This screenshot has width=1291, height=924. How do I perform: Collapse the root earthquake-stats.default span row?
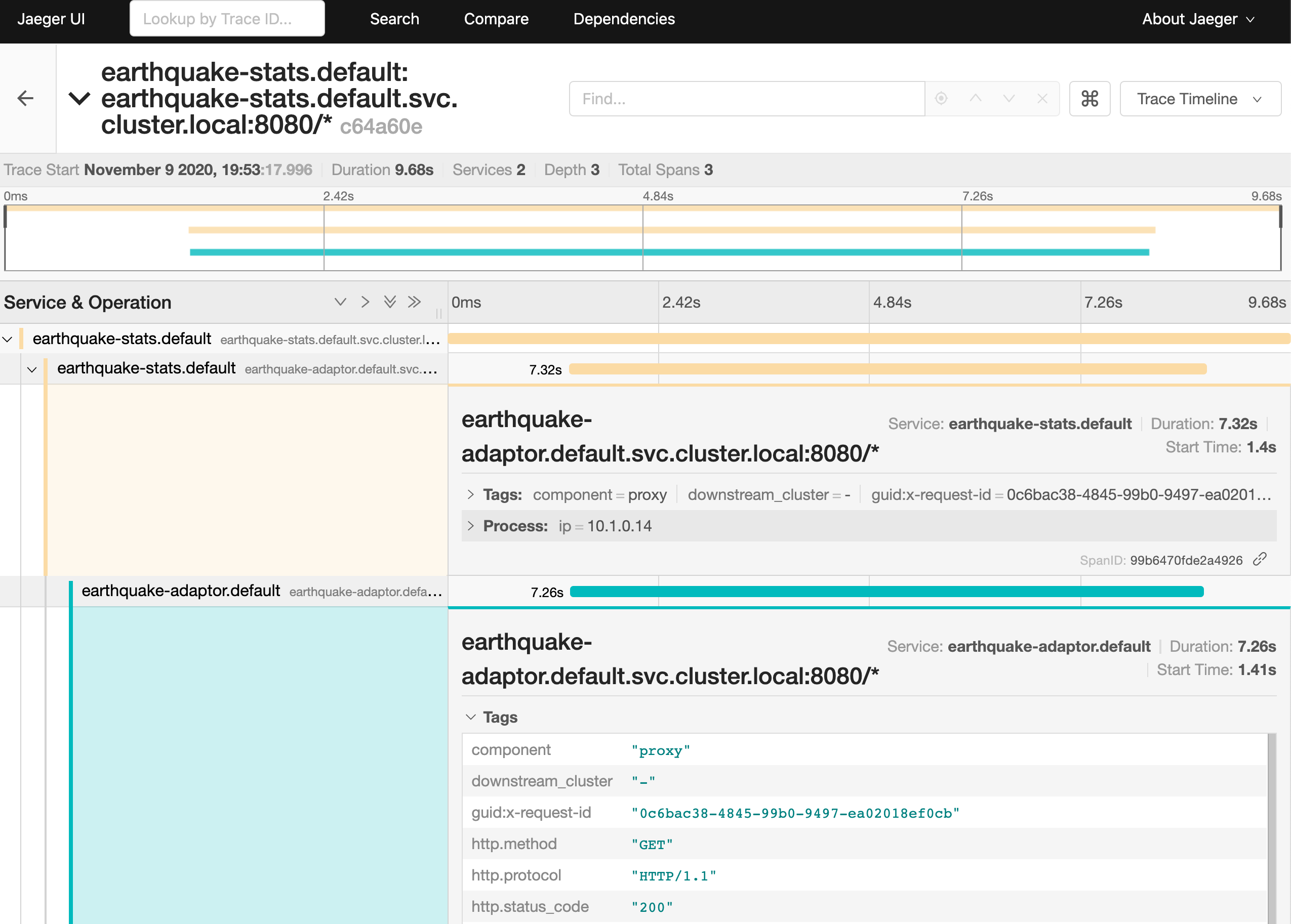[x=8, y=339]
